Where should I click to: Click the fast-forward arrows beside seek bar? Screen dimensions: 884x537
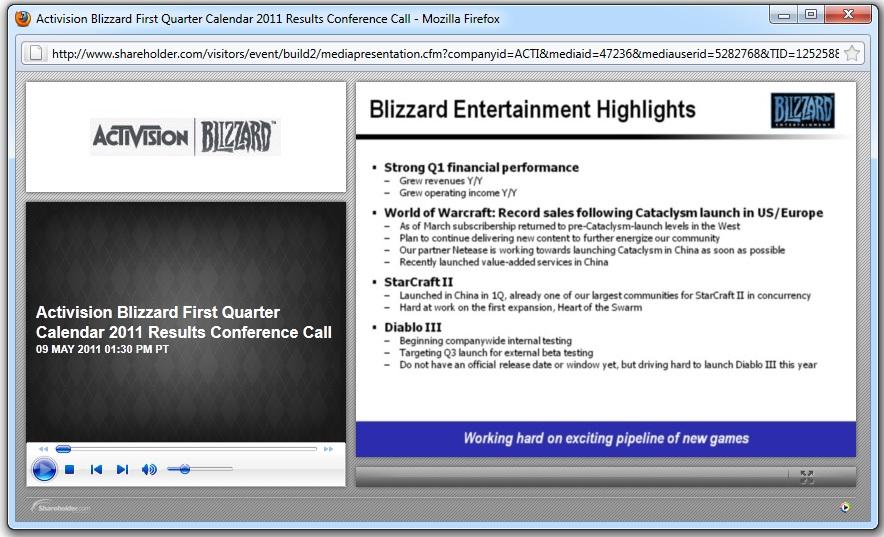click(x=328, y=449)
